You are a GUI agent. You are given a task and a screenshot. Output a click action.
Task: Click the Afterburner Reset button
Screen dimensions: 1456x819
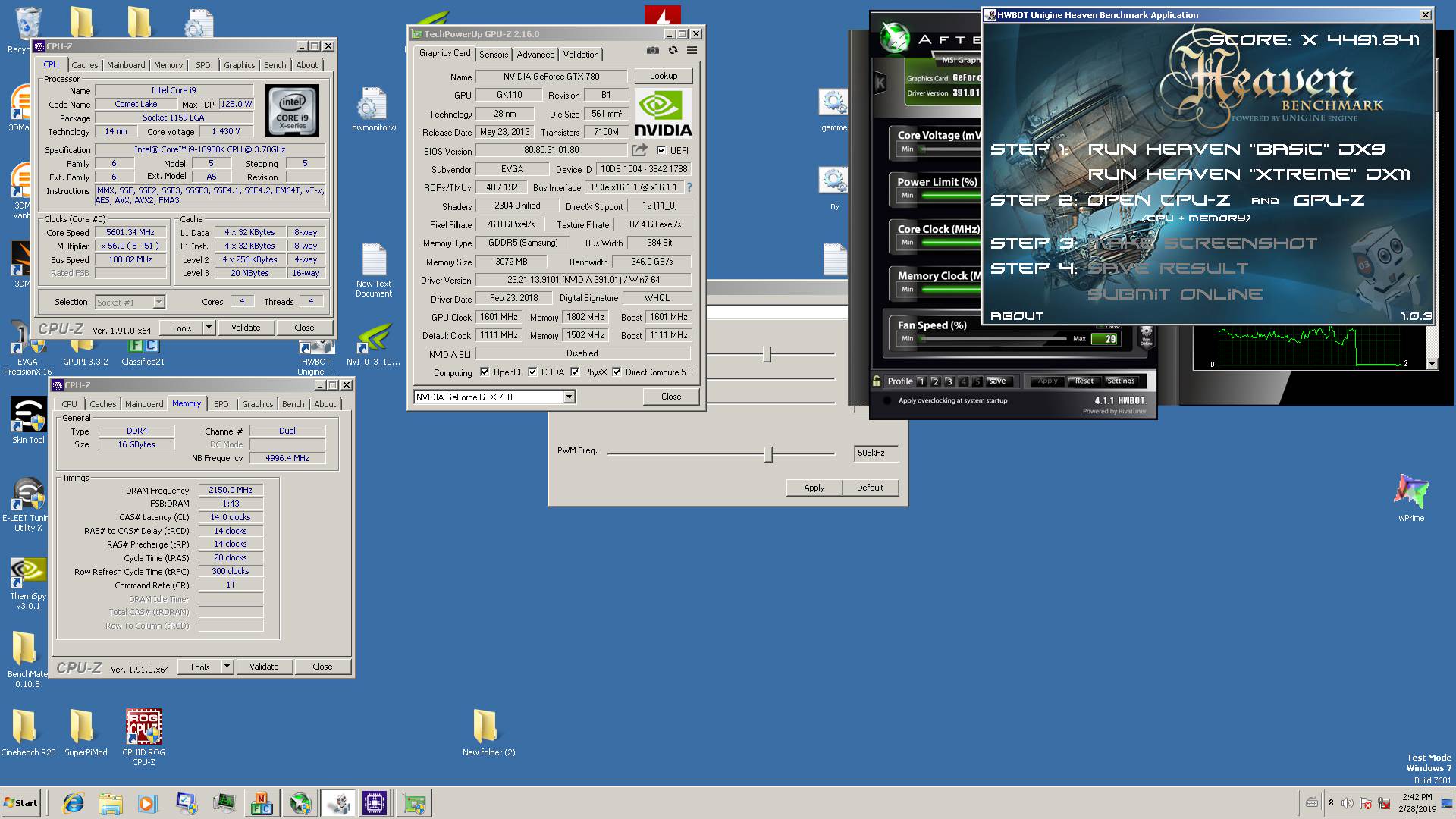click(1084, 381)
